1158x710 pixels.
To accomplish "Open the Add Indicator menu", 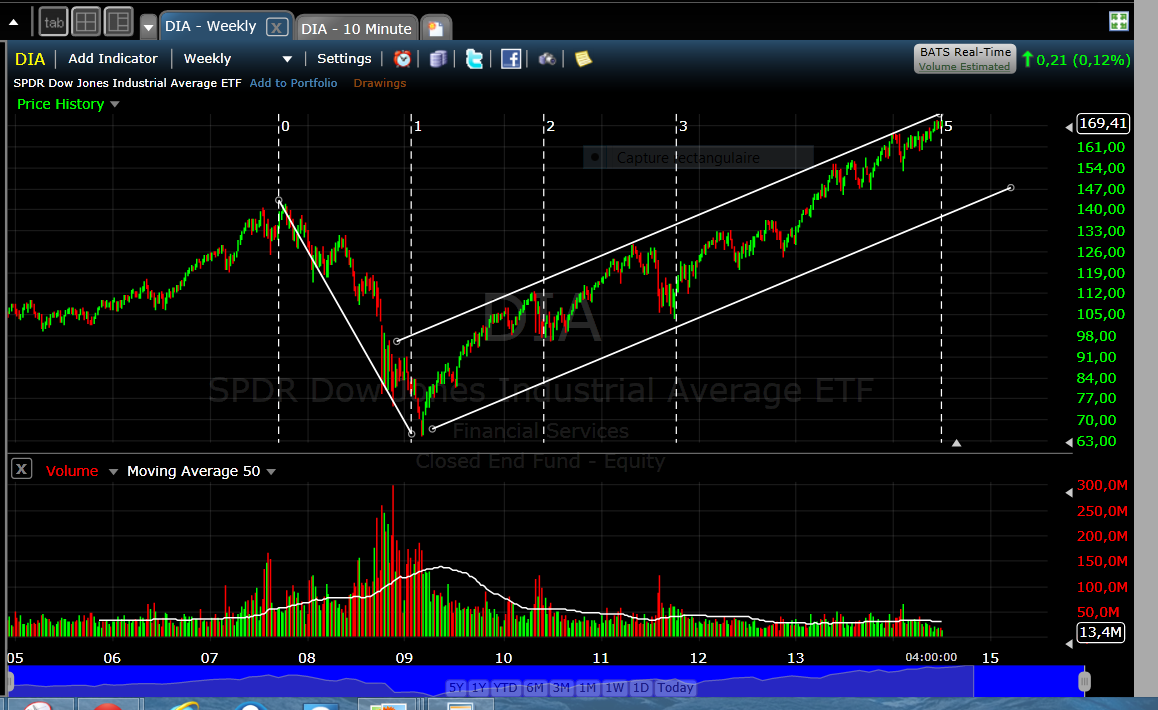I will coord(113,58).
